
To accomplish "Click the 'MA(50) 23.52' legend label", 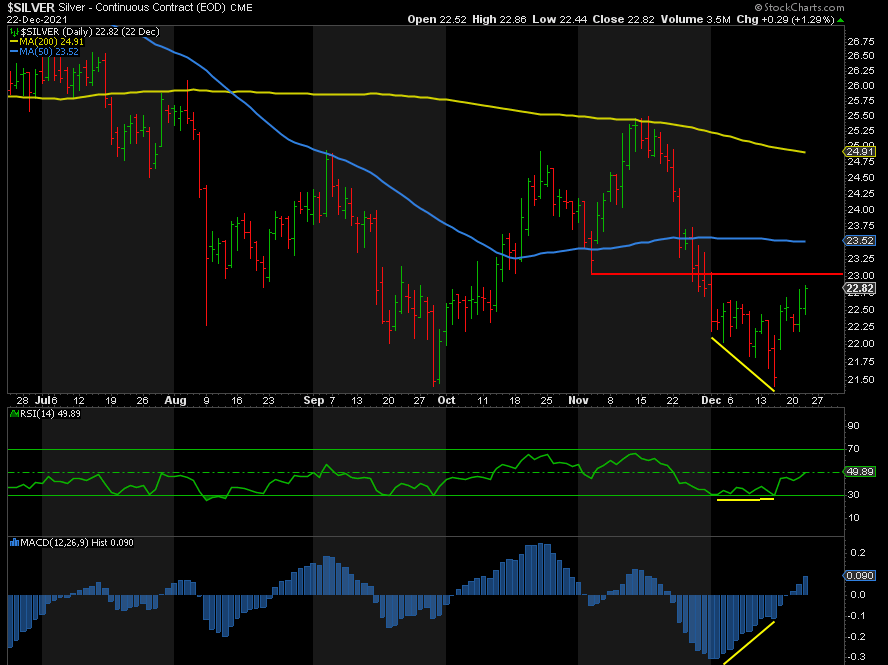I will tap(49, 52).
